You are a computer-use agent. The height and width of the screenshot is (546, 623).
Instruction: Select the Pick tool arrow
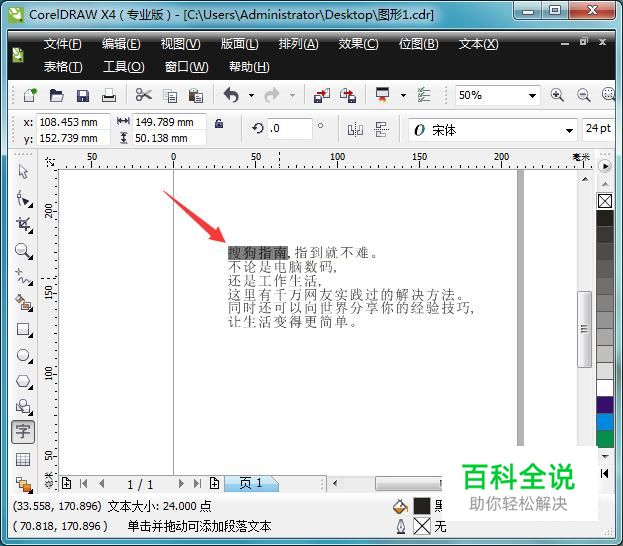[23, 172]
